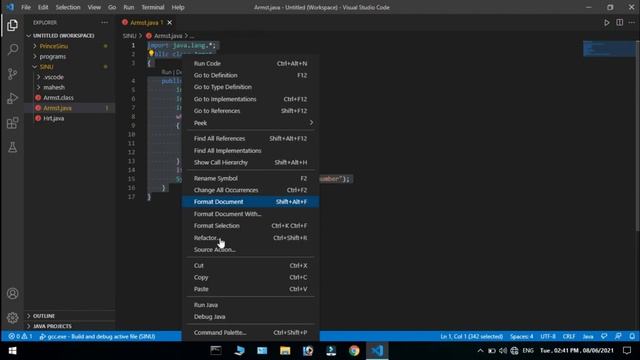Click the Run play icon in editor toolbar
640x360 pixels.
pos(607,23)
